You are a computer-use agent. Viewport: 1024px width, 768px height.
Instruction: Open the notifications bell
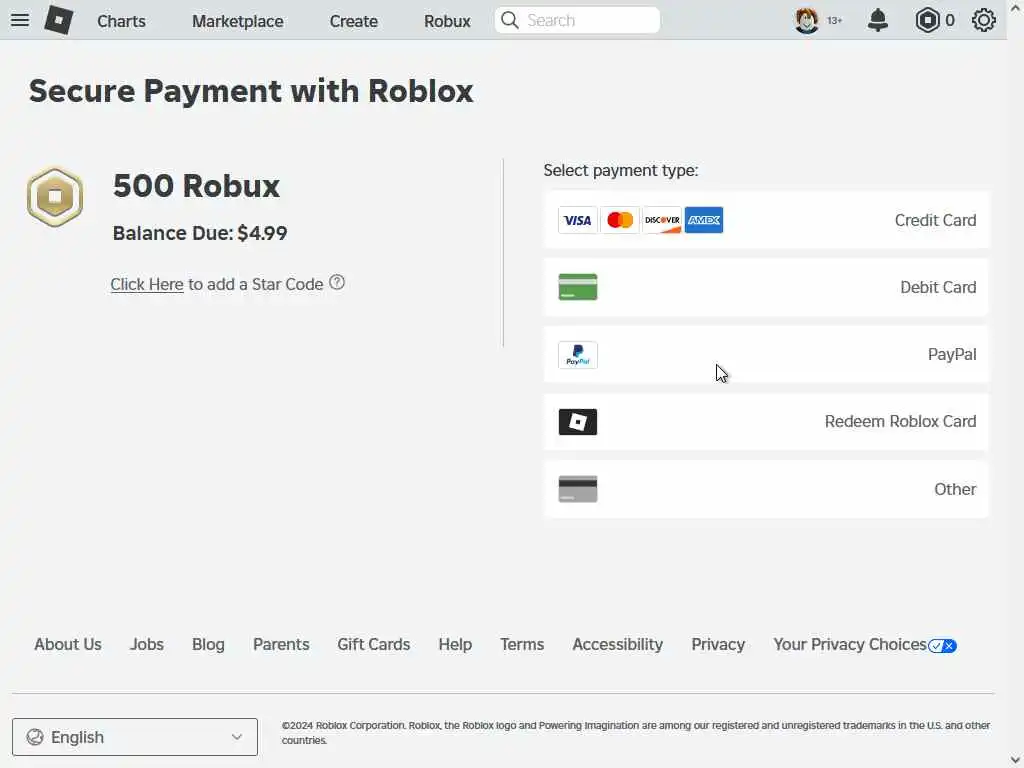[x=878, y=20]
